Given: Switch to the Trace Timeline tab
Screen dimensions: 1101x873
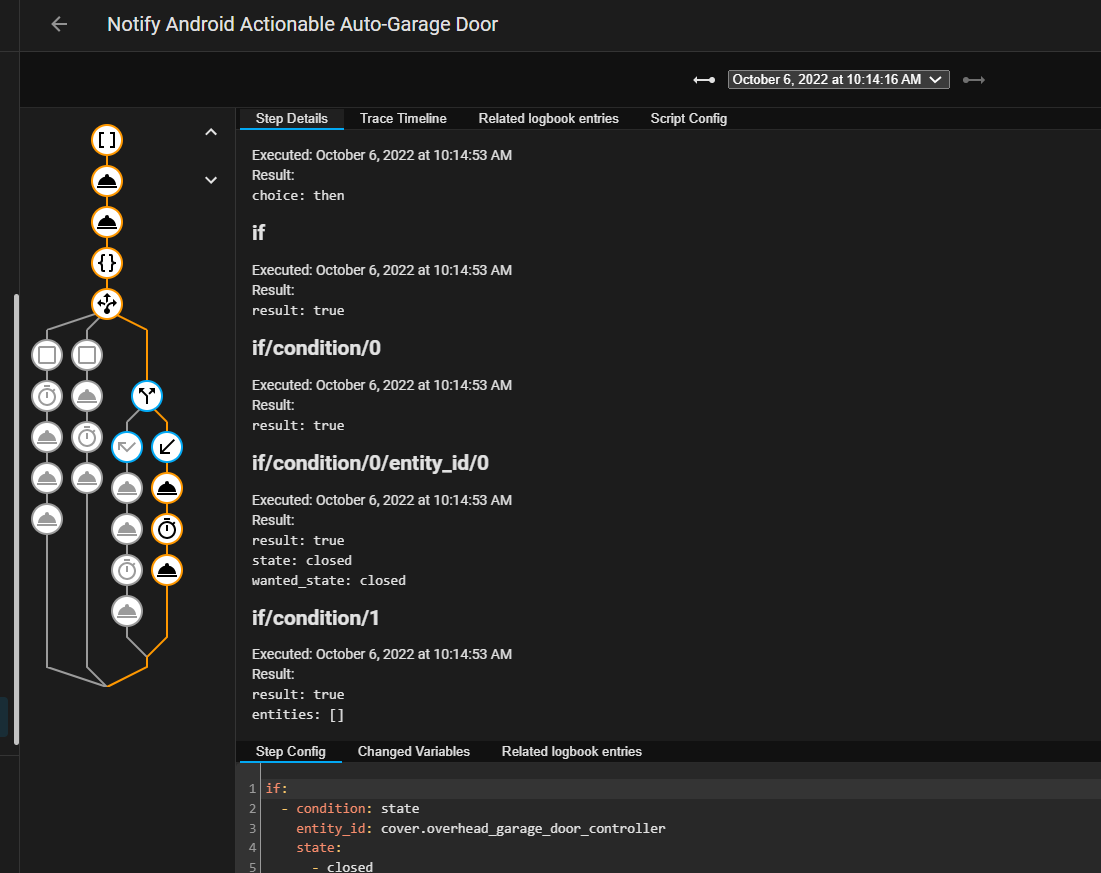Looking at the screenshot, I should pyautogui.click(x=402, y=118).
